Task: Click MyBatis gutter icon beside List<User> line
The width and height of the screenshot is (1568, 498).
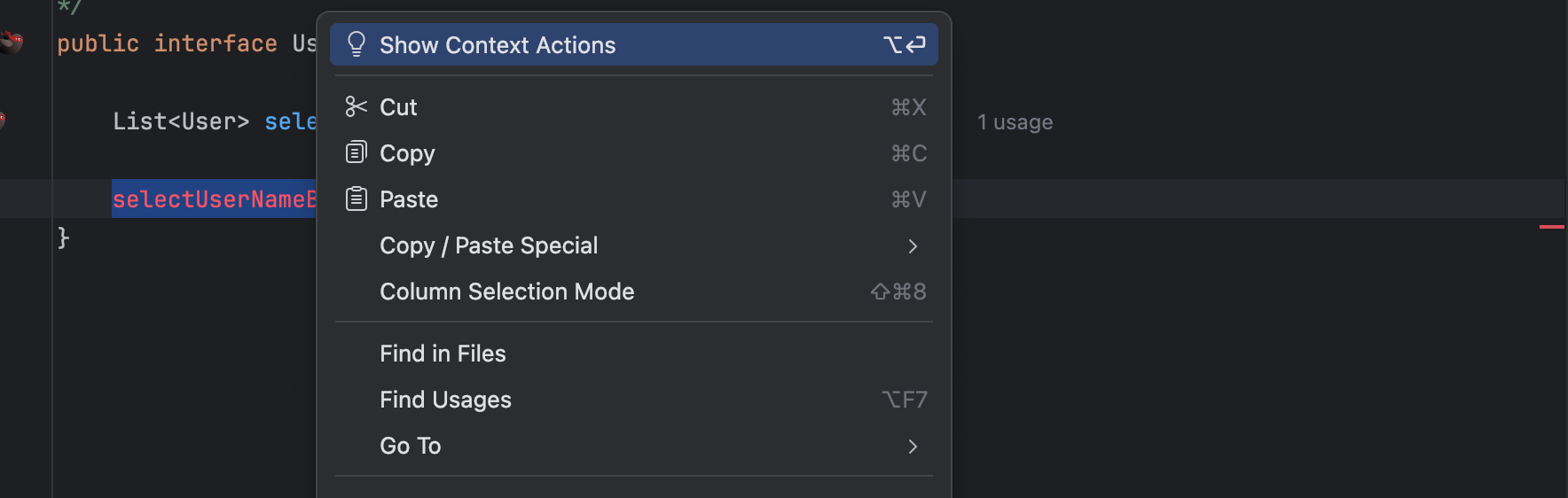Action: click(x=3, y=120)
